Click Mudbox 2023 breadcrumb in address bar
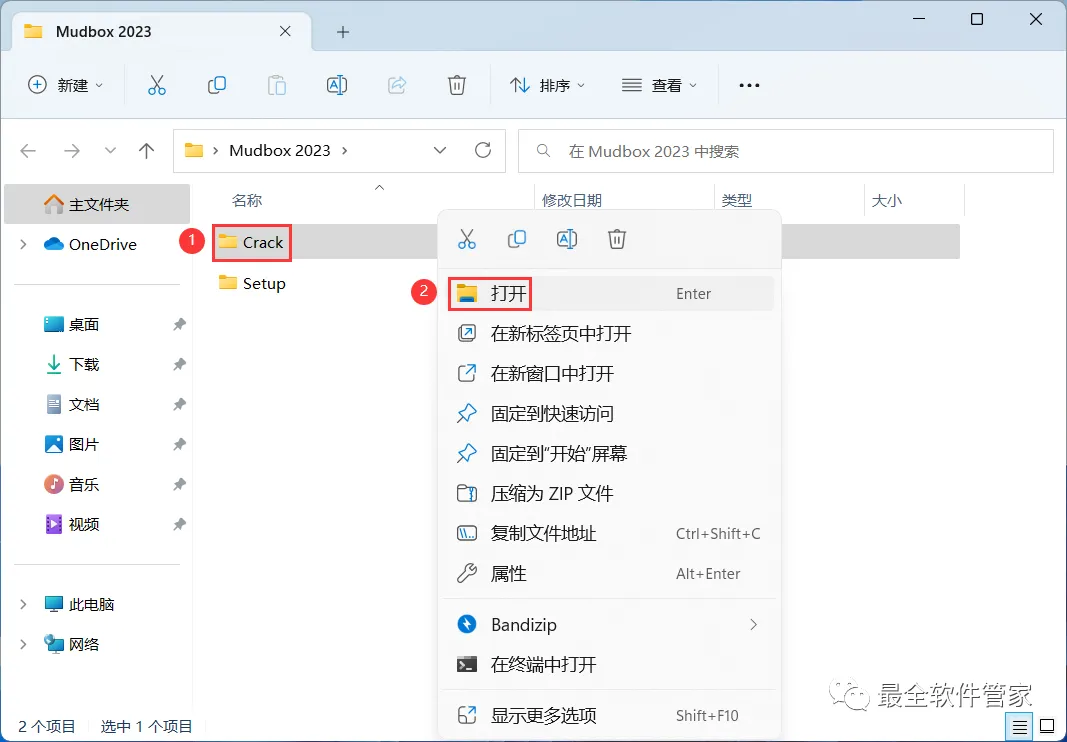 (x=280, y=150)
